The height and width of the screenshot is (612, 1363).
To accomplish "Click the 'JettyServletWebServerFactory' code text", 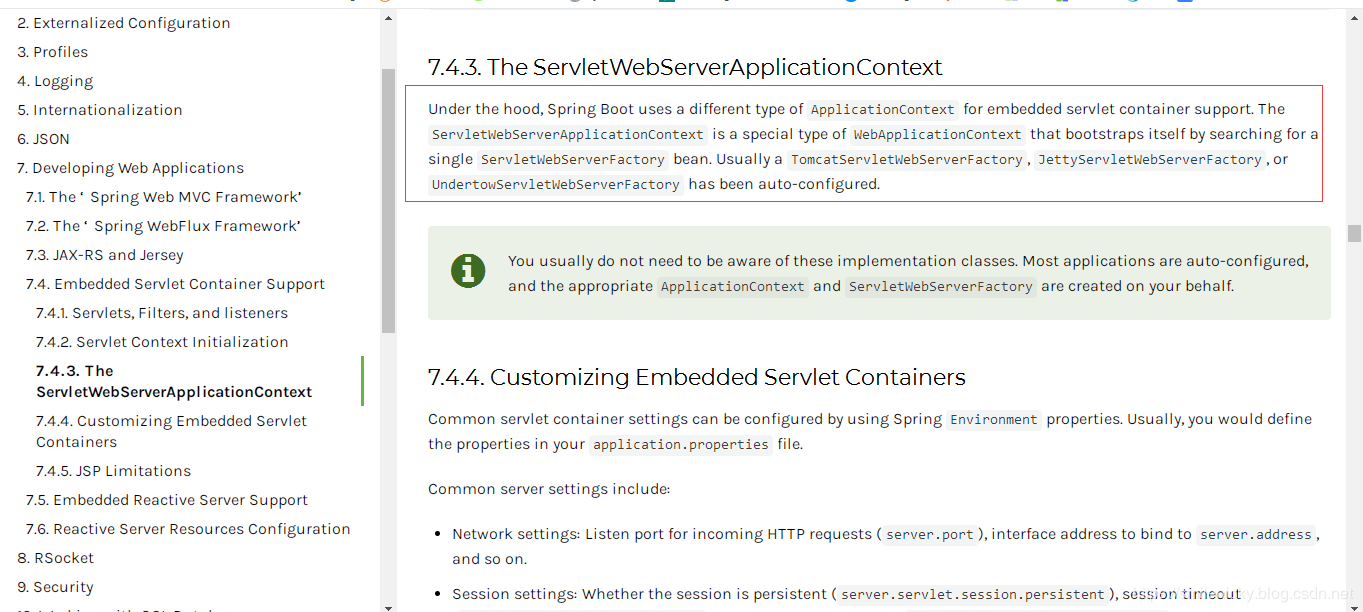I will (1150, 160).
